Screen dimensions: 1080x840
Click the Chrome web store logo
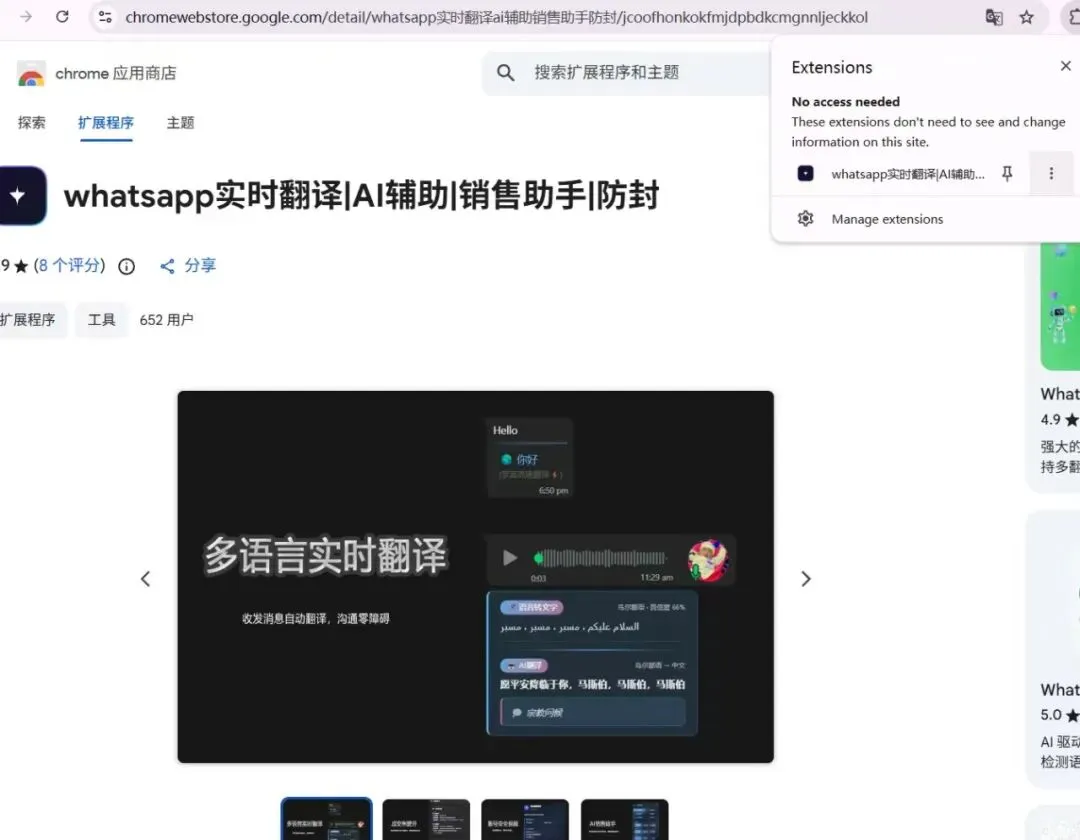point(31,74)
